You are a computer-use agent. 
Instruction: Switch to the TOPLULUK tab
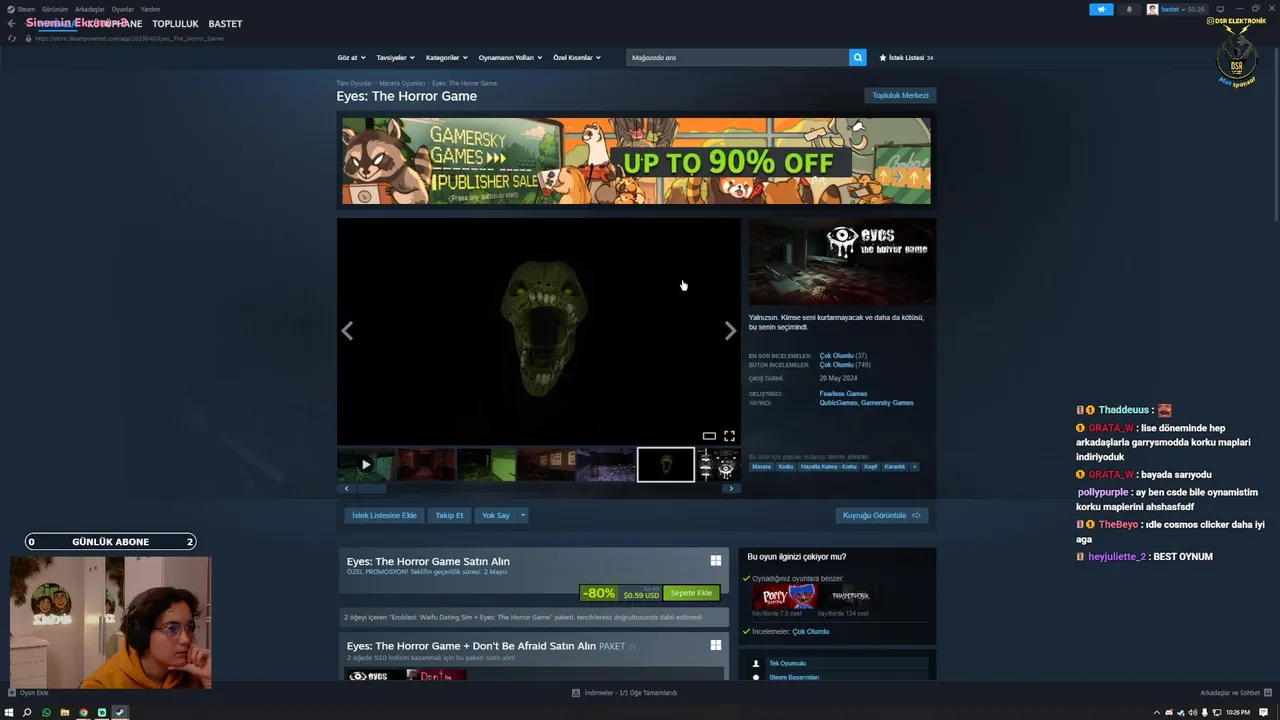click(x=175, y=23)
